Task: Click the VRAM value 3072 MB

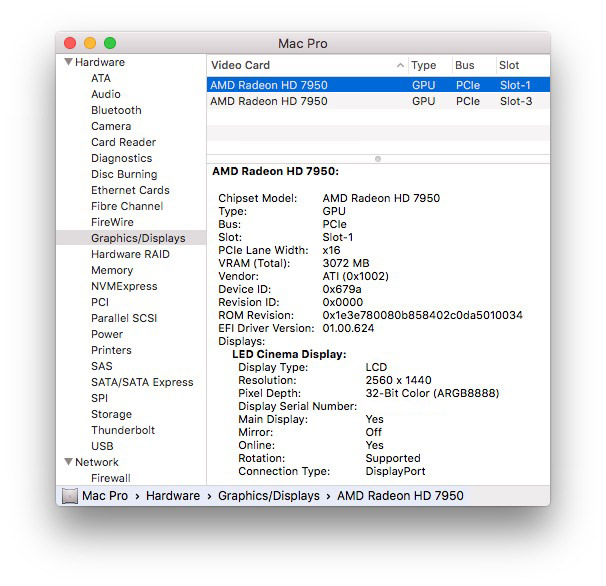Action: (346, 263)
